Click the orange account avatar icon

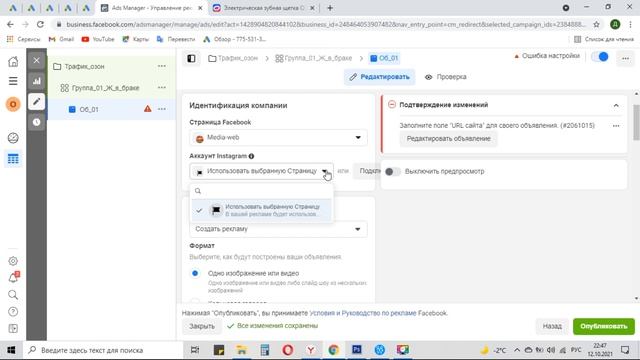pos(13,104)
